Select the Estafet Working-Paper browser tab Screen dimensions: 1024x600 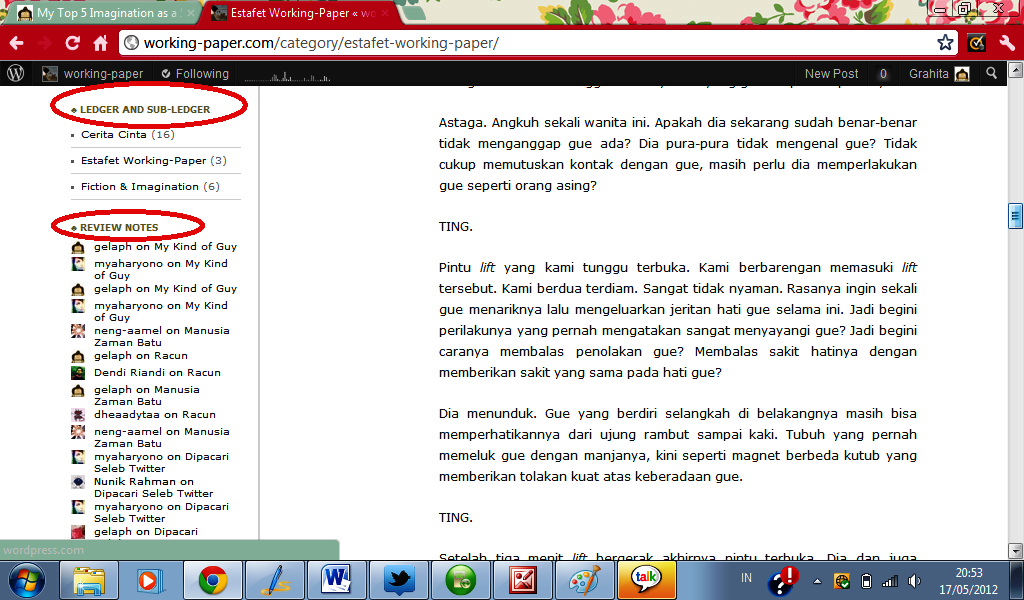click(294, 14)
